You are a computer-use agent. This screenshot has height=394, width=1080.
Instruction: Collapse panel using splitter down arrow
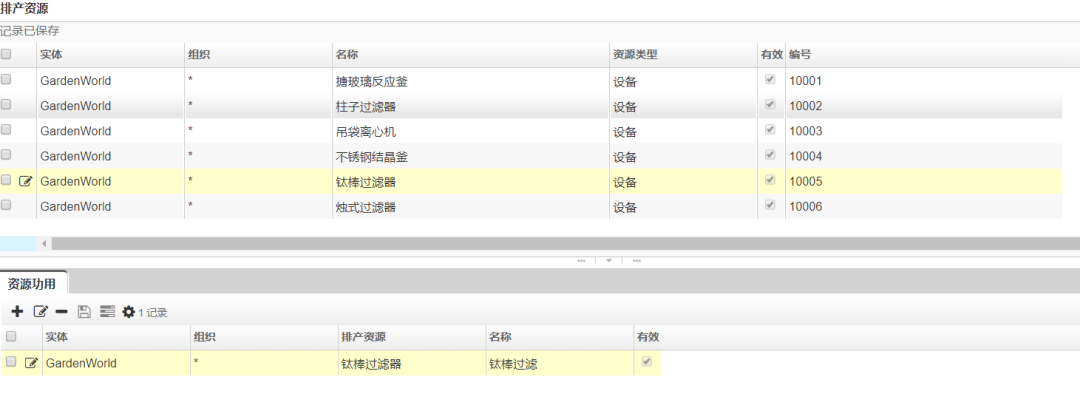[x=608, y=261]
